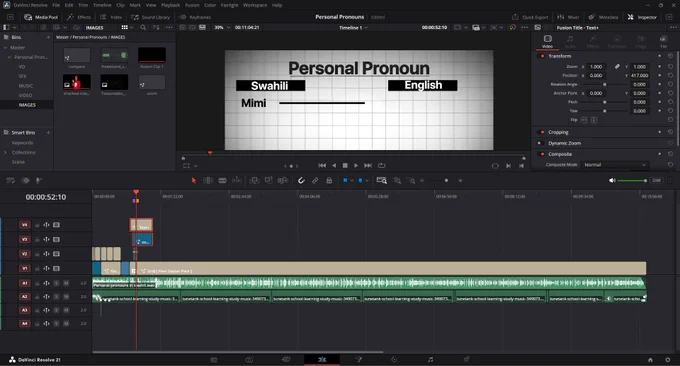Adjust the Pitch slider in Inspector
Image resolution: width=680 pixels, height=366 pixels.
[x=605, y=102]
